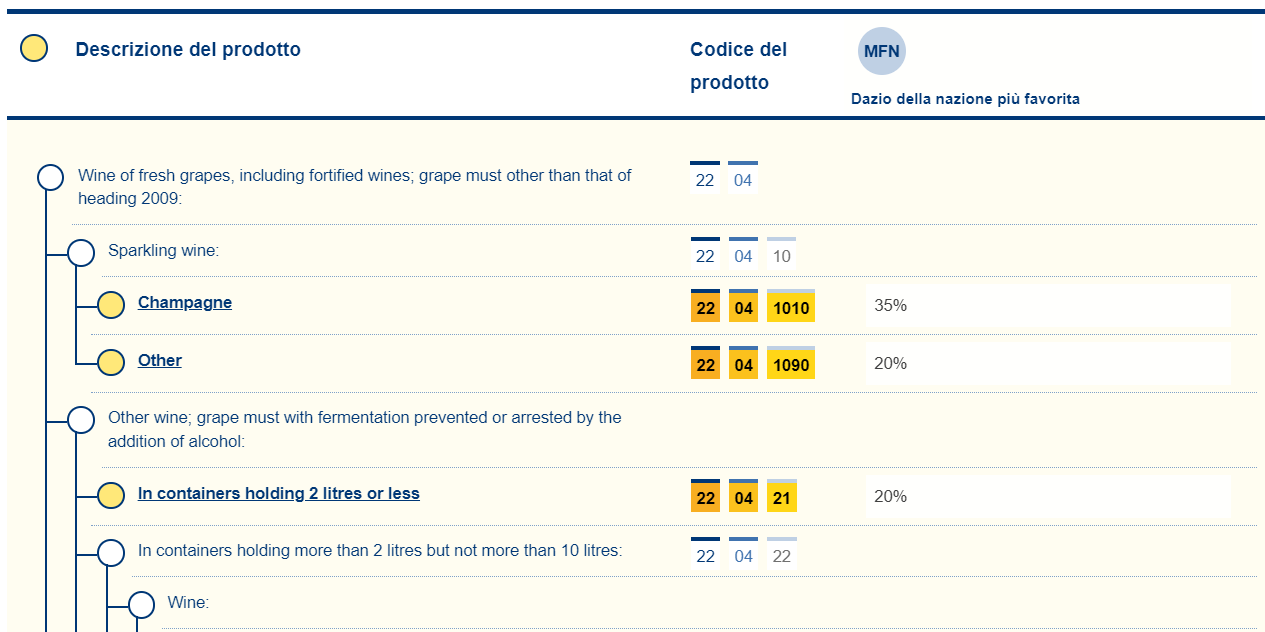Click the 1010 product code badge
Viewport: 1265px width, 632px height.
click(x=791, y=308)
